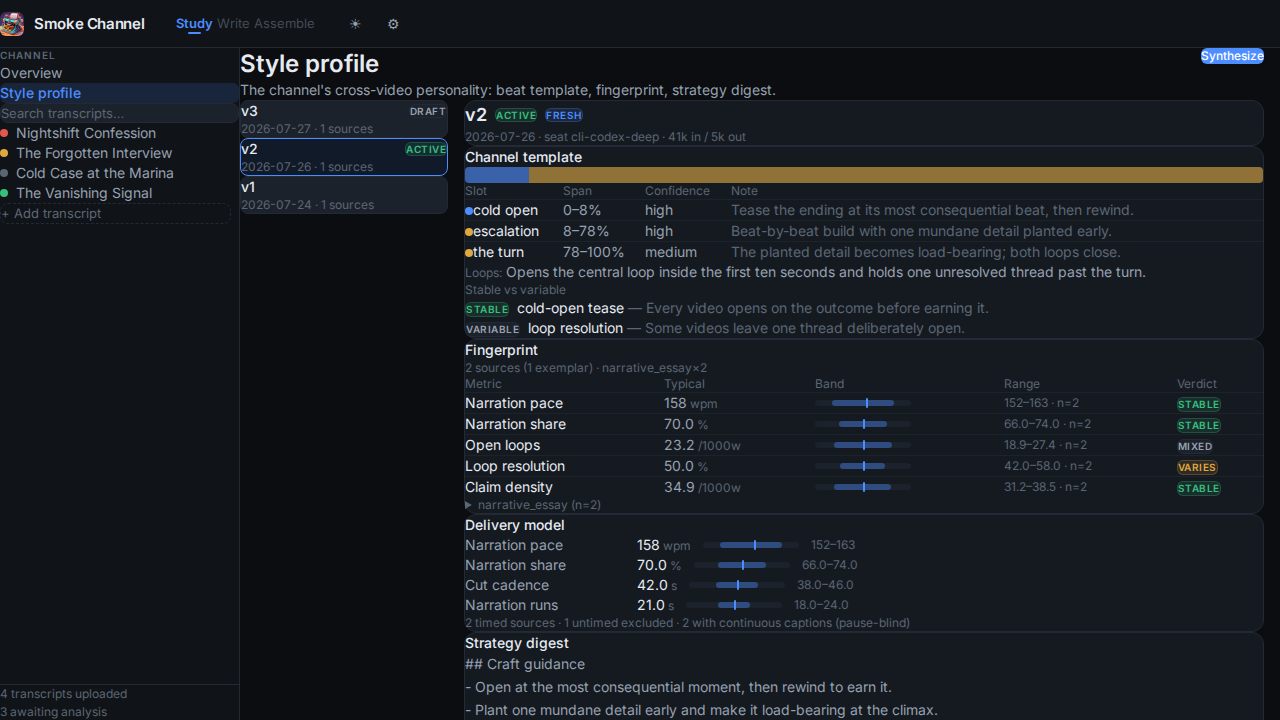The width and height of the screenshot is (1280, 720).
Task: Click the FRESH badge beside v2
Action: (564, 116)
